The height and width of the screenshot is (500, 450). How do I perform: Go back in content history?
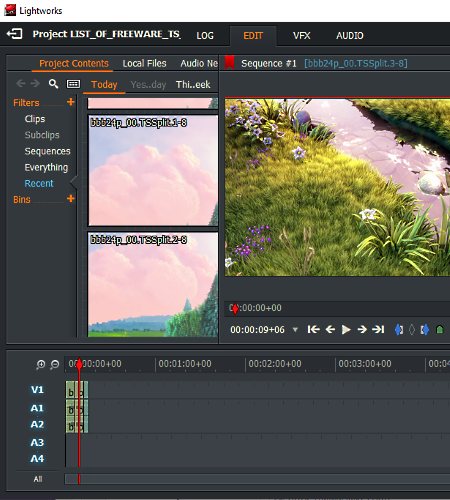[21, 83]
